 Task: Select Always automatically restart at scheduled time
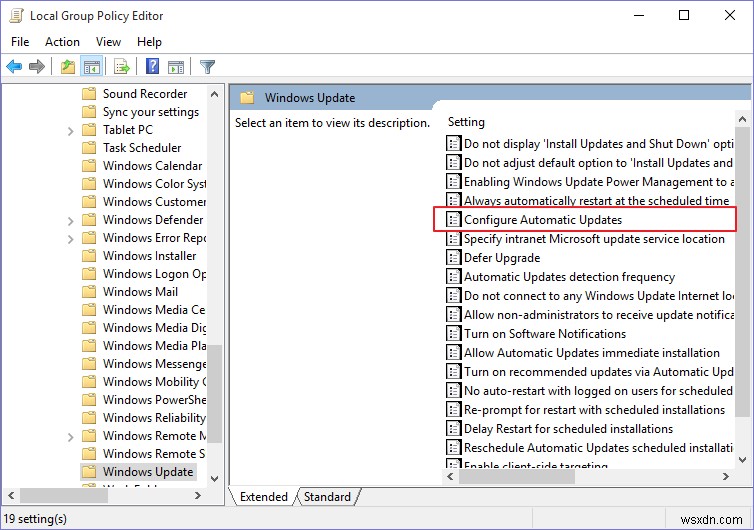tap(596, 201)
